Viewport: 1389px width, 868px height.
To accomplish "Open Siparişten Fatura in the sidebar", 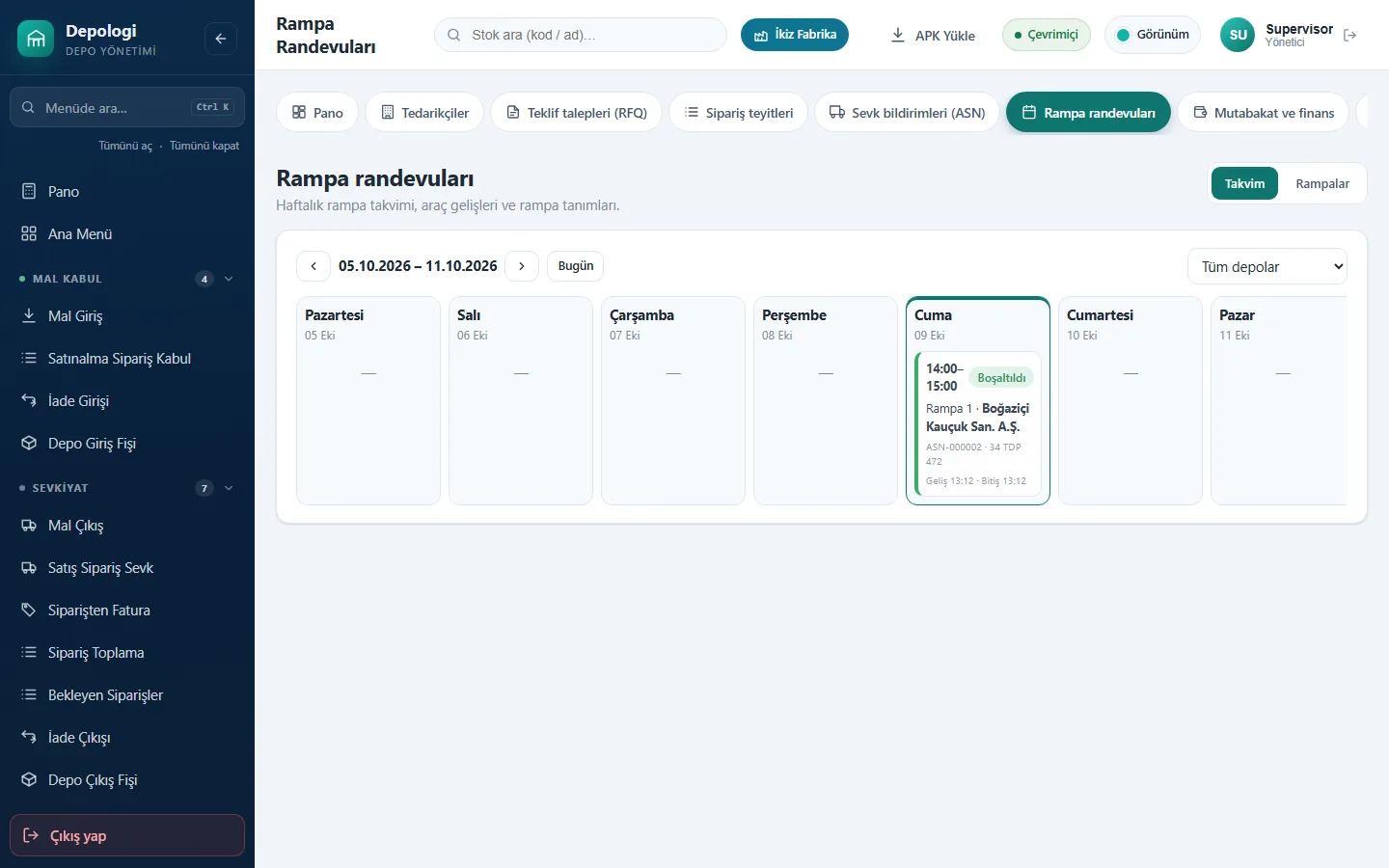I will pos(127,610).
